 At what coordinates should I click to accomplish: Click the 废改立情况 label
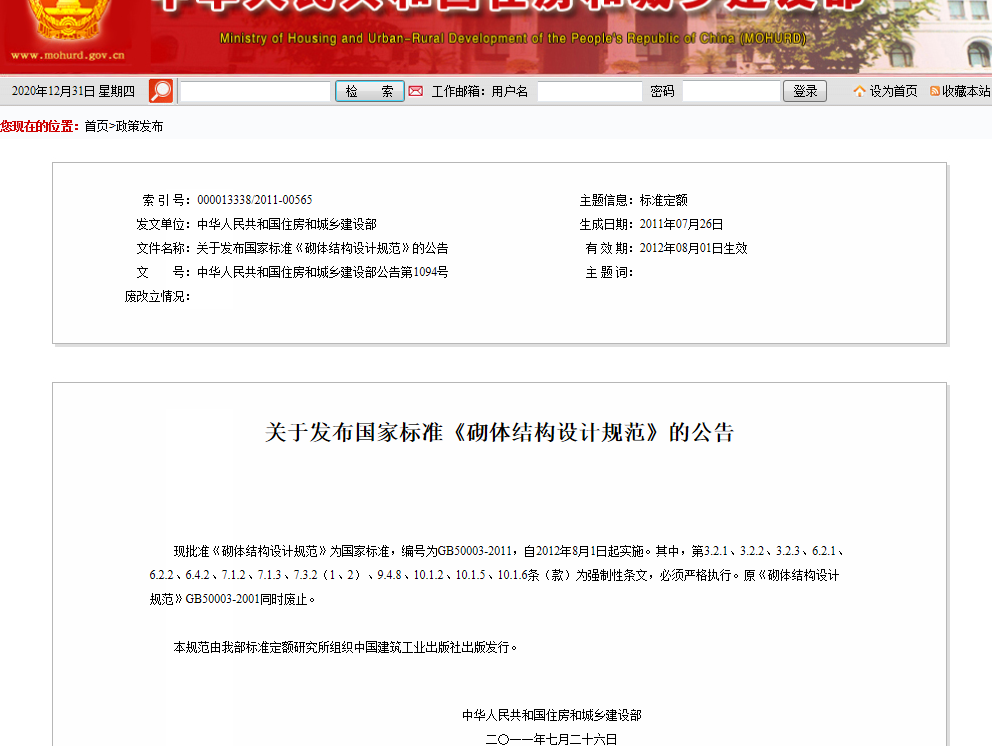coord(157,296)
